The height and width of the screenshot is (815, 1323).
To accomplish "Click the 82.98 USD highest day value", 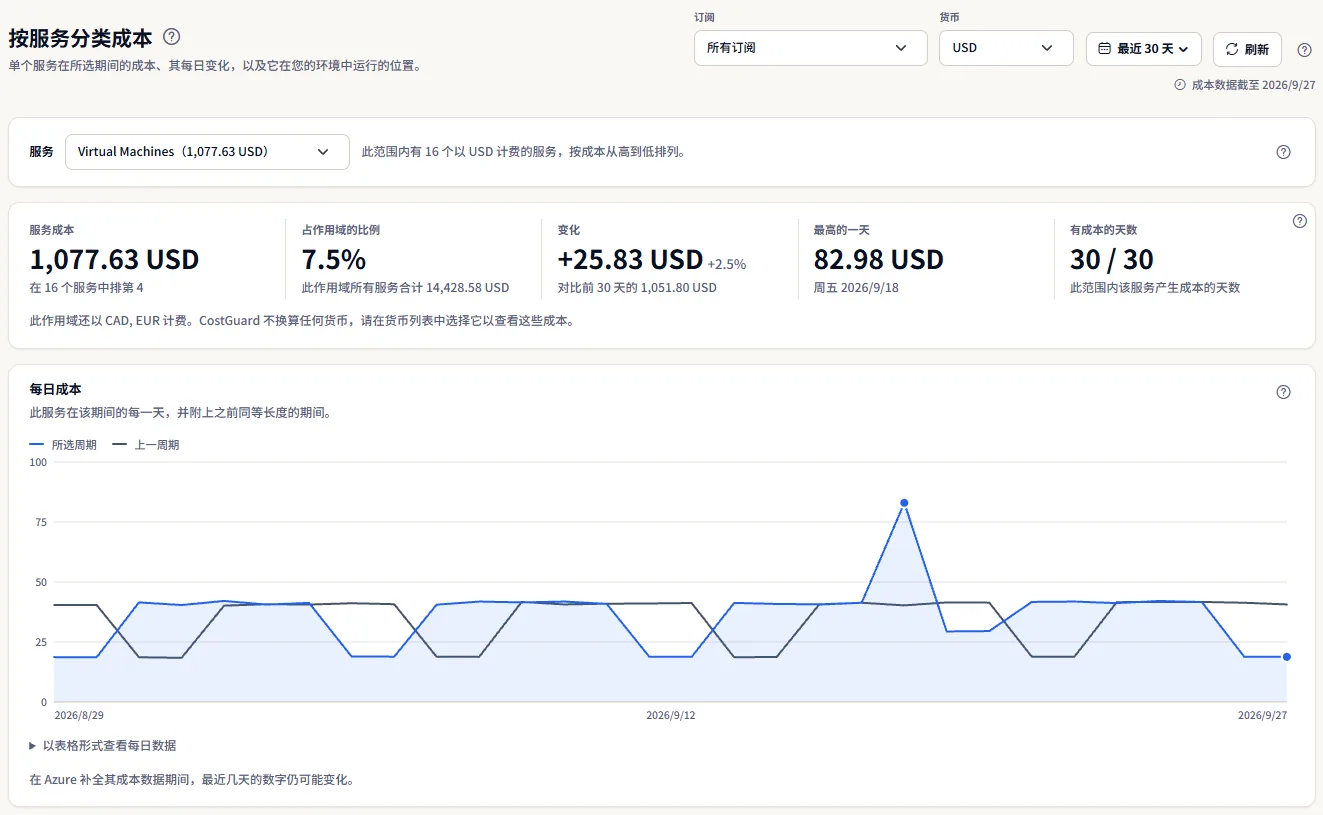I will point(879,260).
